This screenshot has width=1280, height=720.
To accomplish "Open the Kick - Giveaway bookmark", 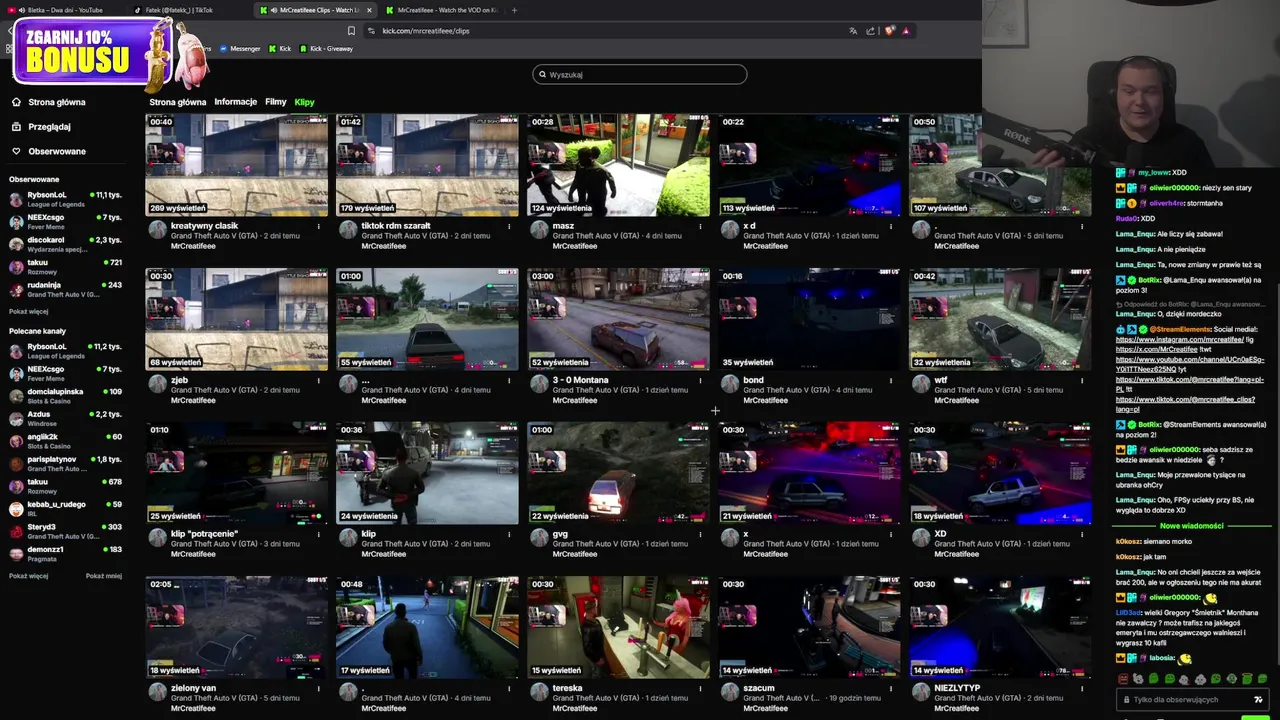I will coord(325,48).
